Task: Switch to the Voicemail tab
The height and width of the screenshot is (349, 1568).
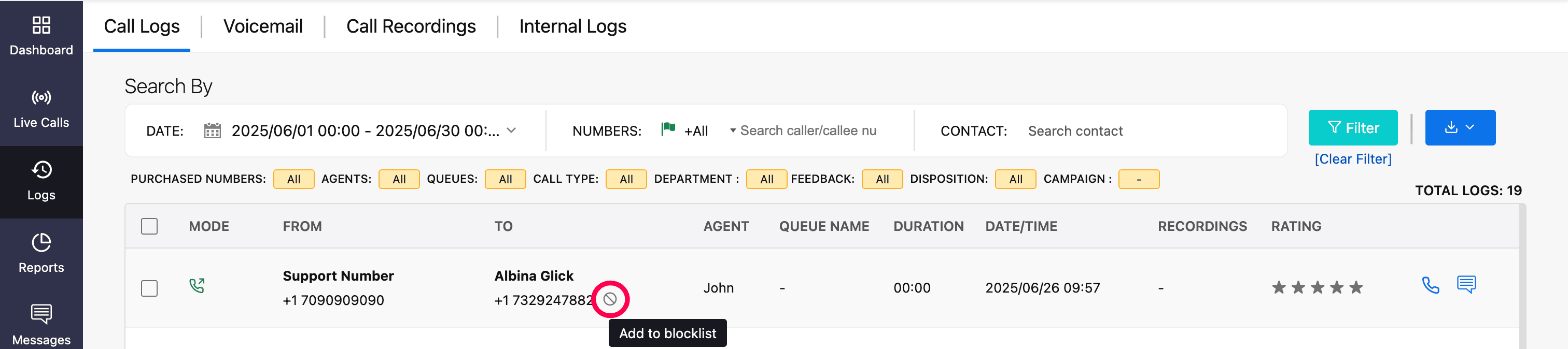Action: [x=262, y=26]
